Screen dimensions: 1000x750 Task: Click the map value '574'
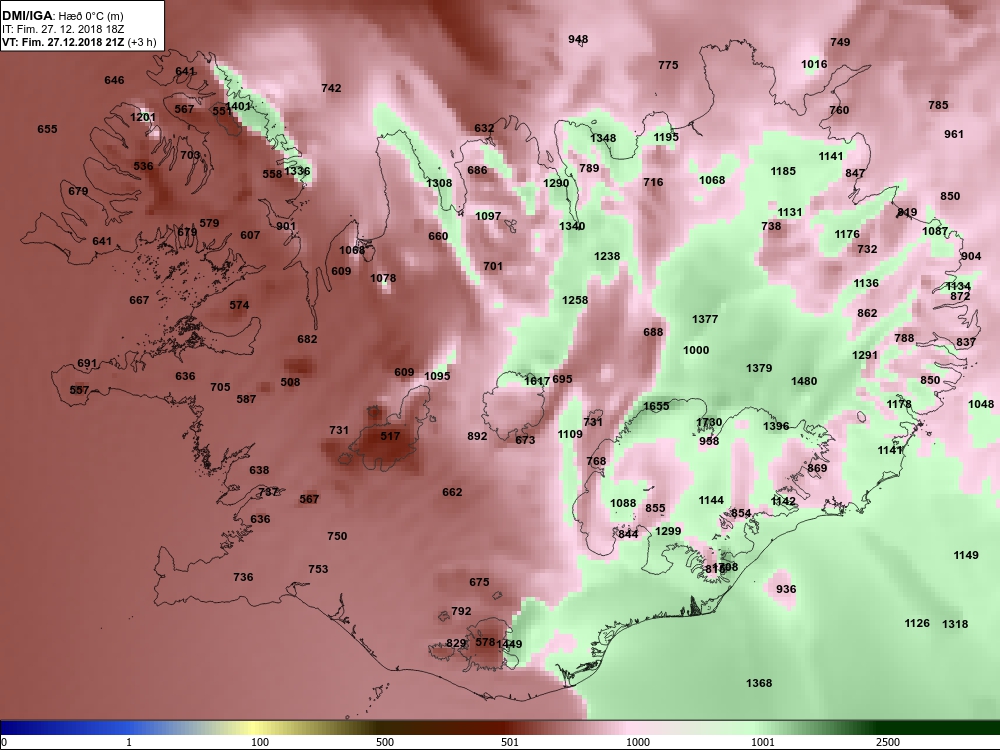[239, 305]
